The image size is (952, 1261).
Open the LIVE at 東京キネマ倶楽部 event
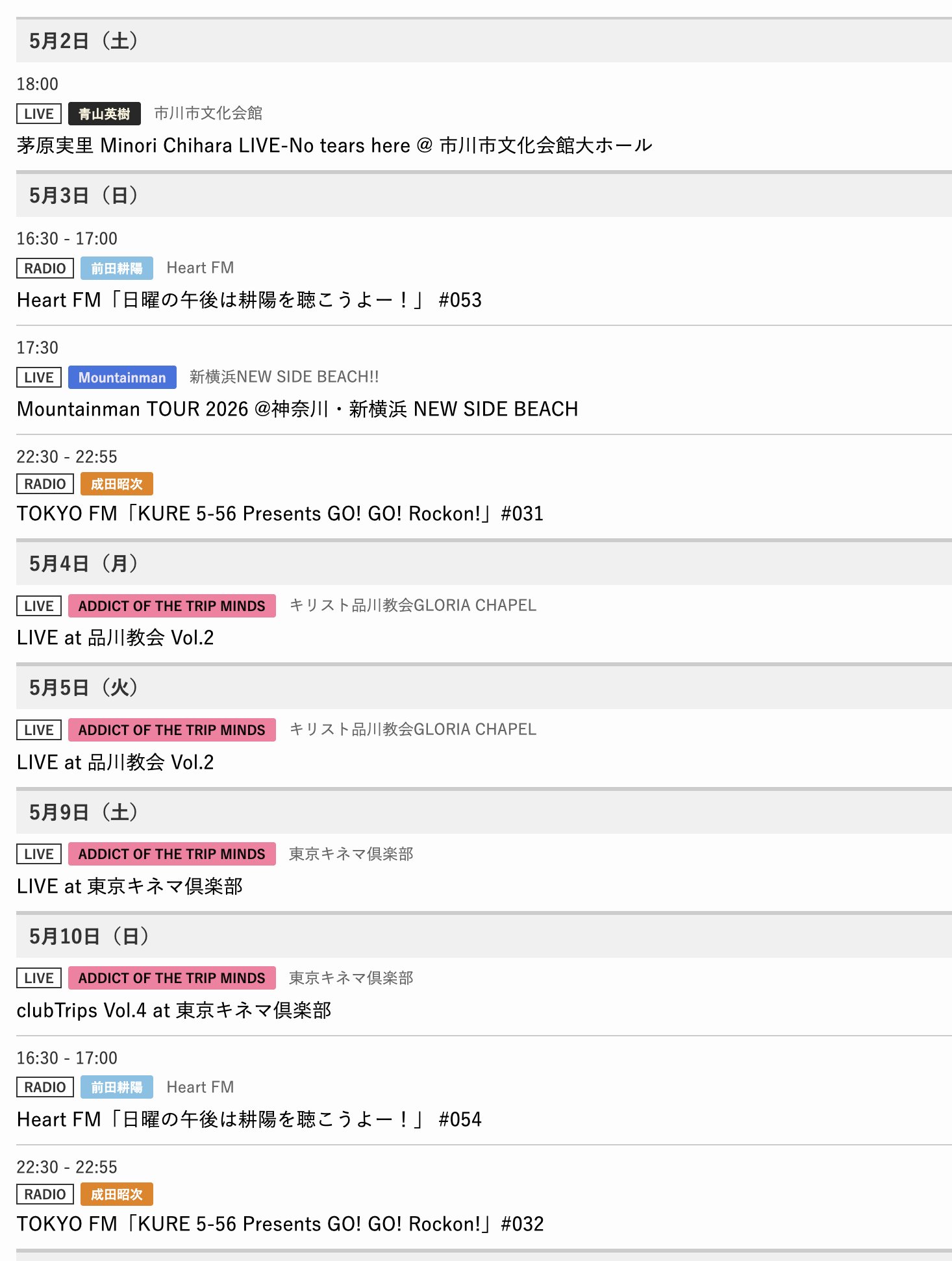pos(129,886)
